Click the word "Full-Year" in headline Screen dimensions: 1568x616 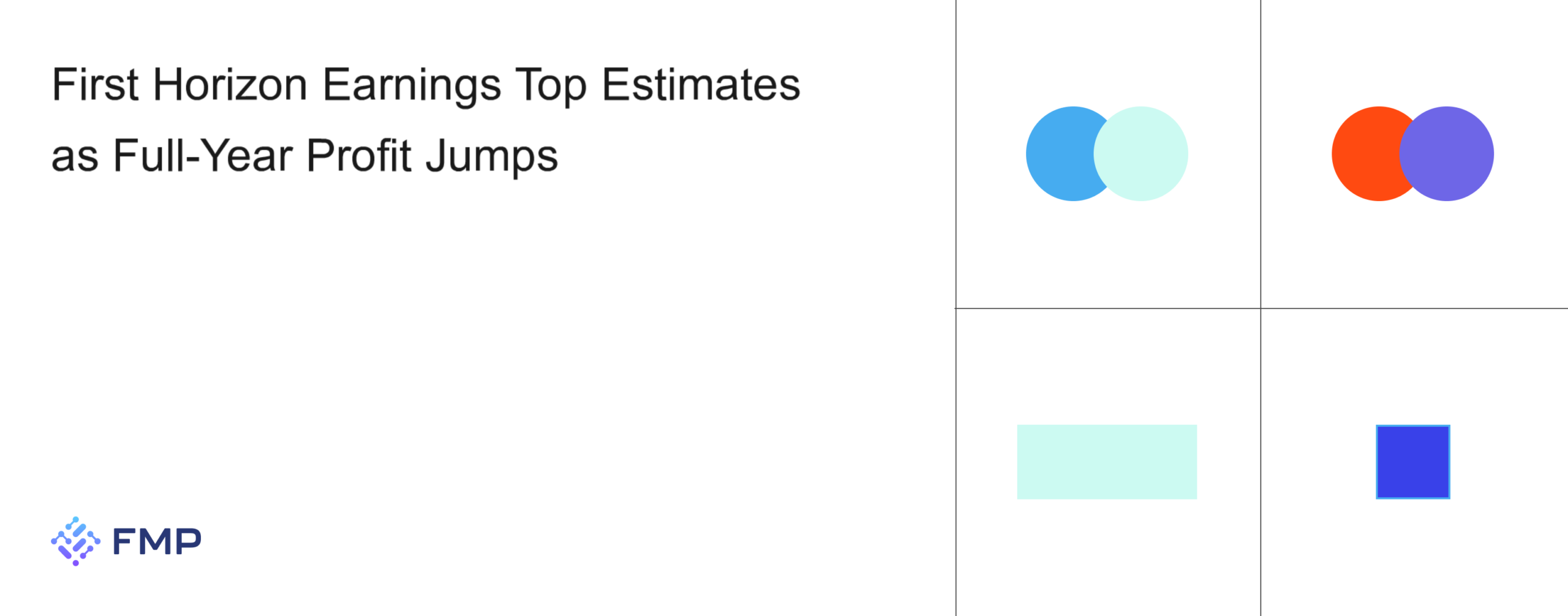pos(203,156)
